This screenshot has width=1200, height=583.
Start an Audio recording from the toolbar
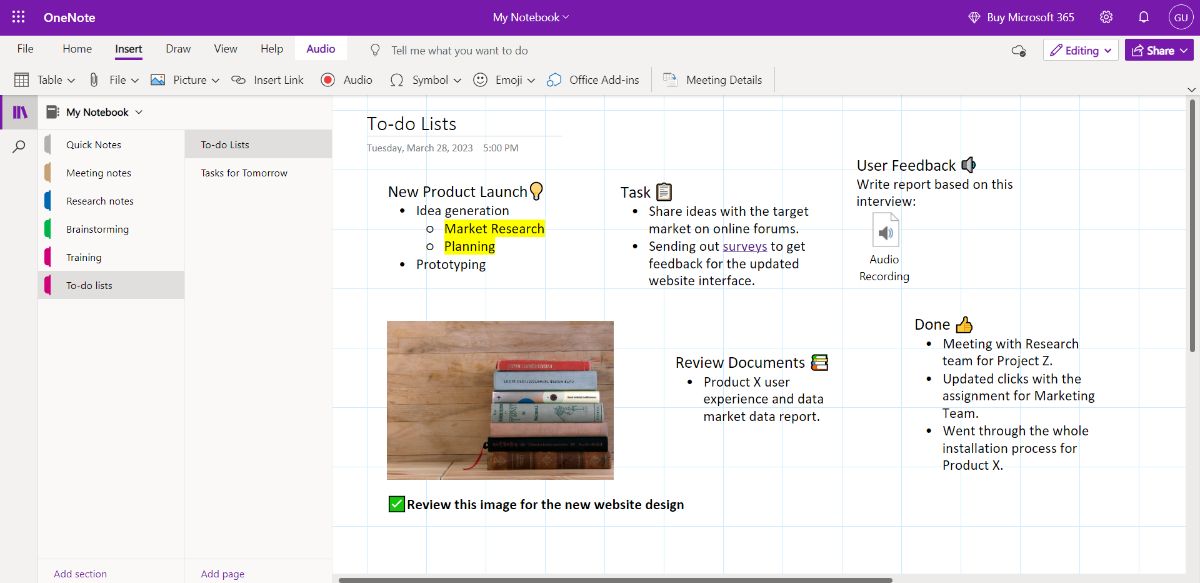[x=345, y=80]
